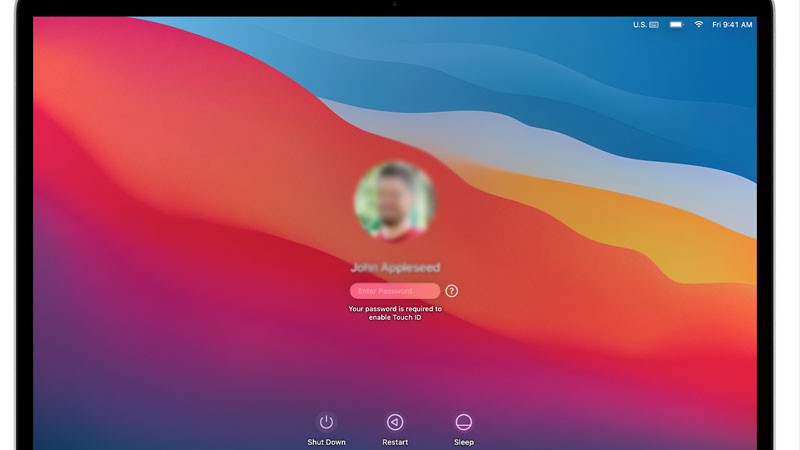The width and height of the screenshot is (800, 450).
Task: Click the Fri 9:41 AM clock
Action: point(732,24)
